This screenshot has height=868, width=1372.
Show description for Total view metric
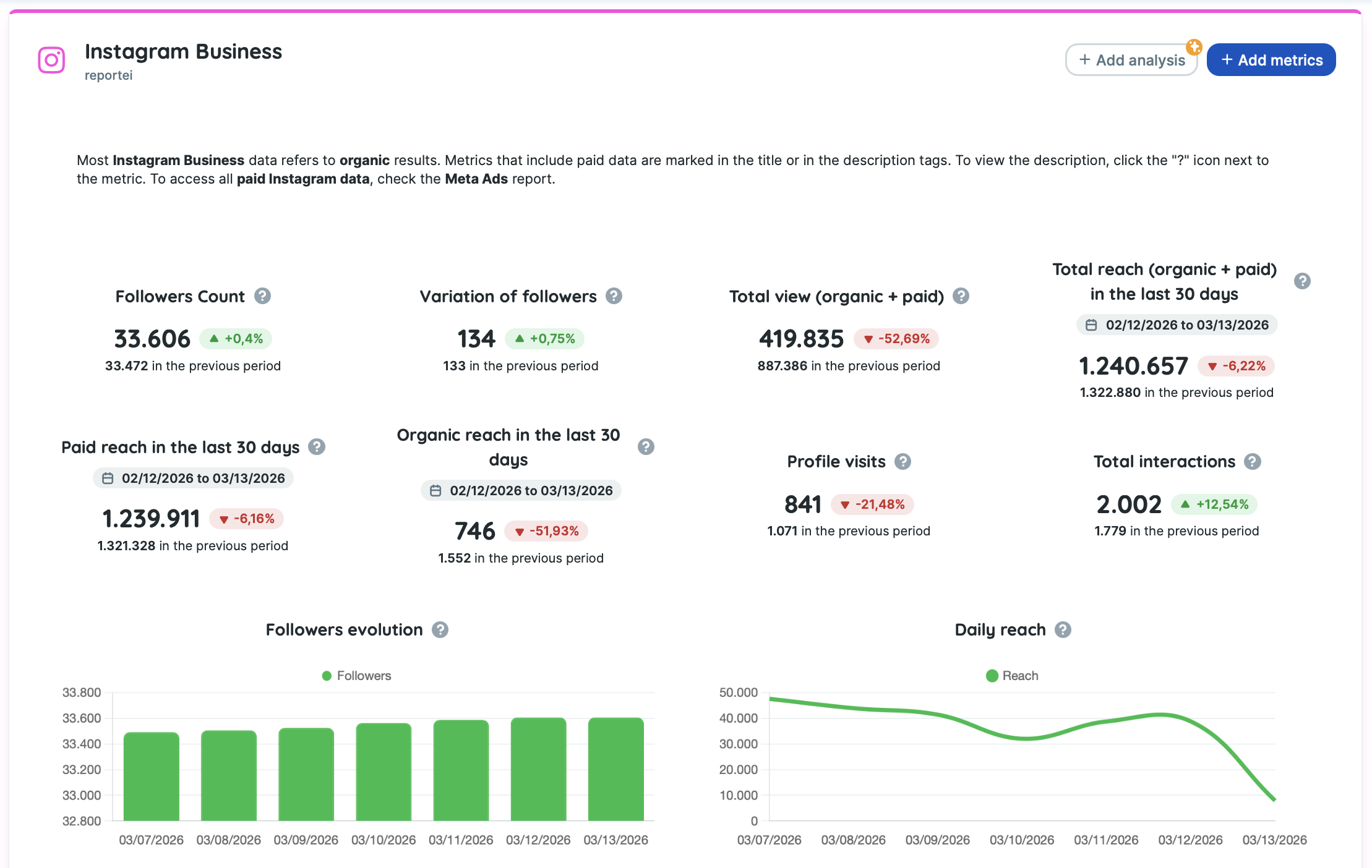pyautogui.click(x=961, y=296)
